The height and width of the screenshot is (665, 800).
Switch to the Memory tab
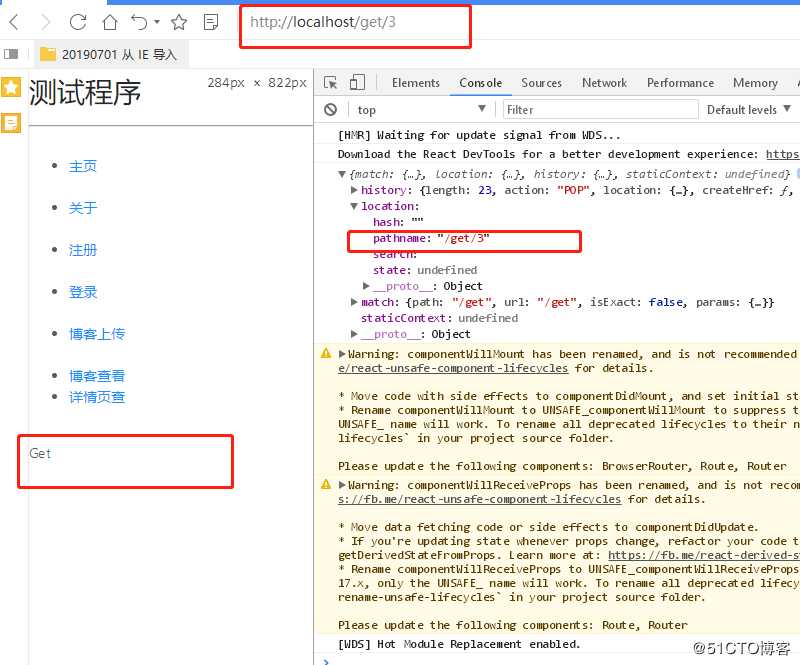pyautogui.click(x=755, y=83)
